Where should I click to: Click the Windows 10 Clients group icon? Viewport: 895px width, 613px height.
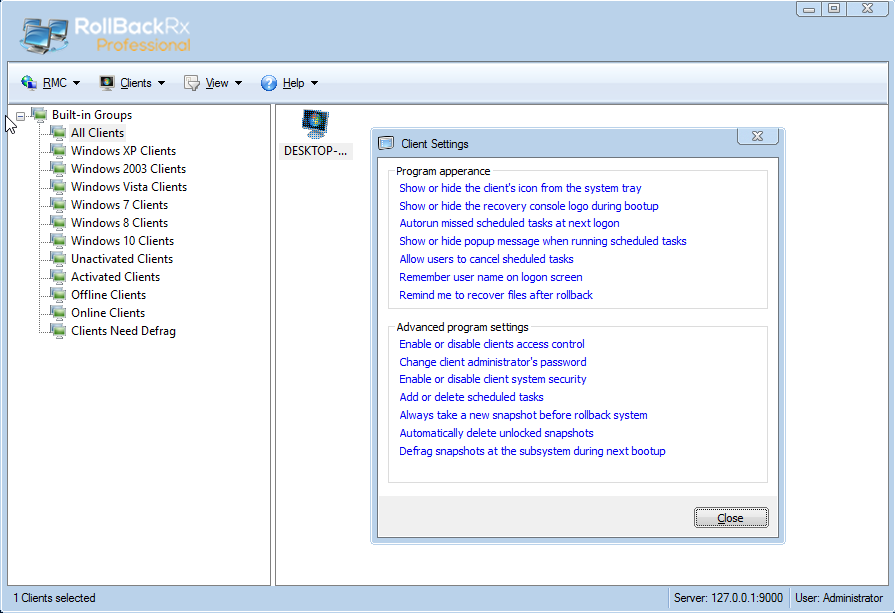(58, 241)
